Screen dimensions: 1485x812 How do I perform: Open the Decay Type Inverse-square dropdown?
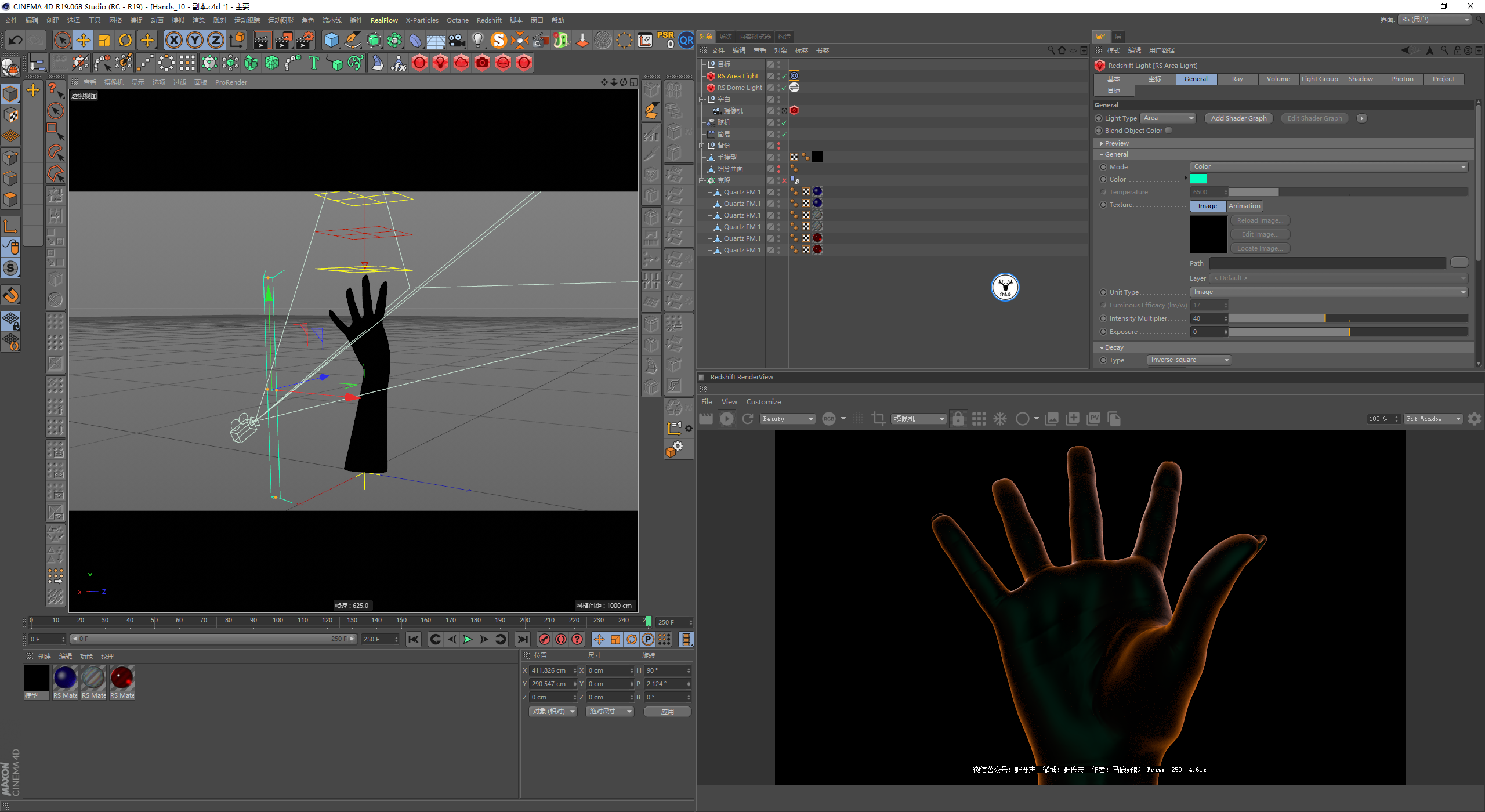pos(1189,360)
